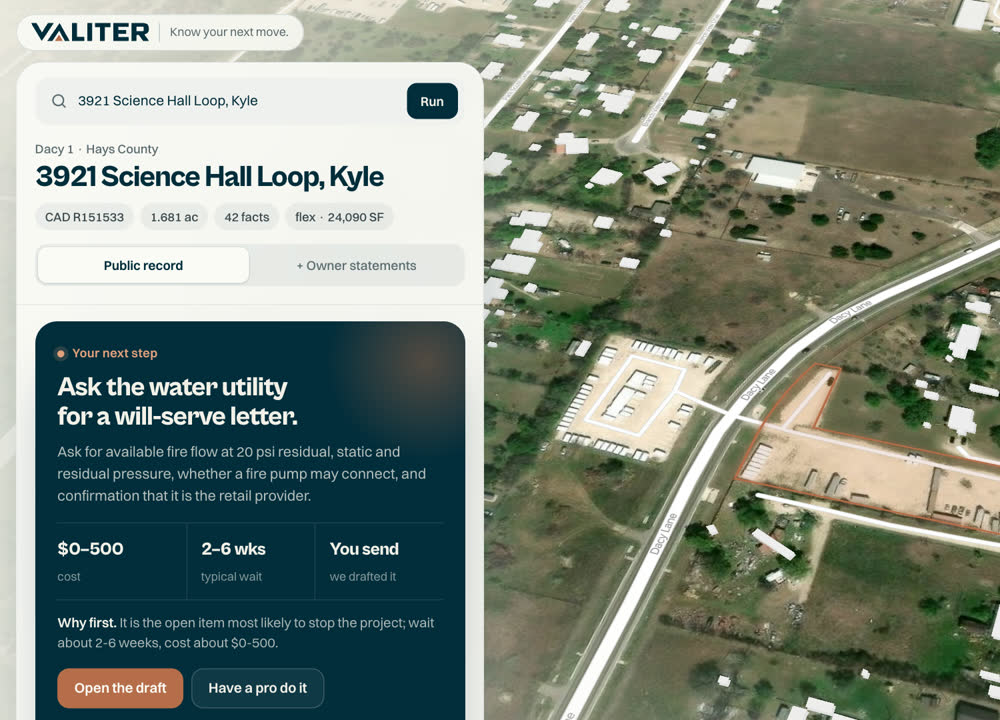Click the $0–500 cost value
The height and width of the screenshot is (720, 1000).
pos(91,548)
